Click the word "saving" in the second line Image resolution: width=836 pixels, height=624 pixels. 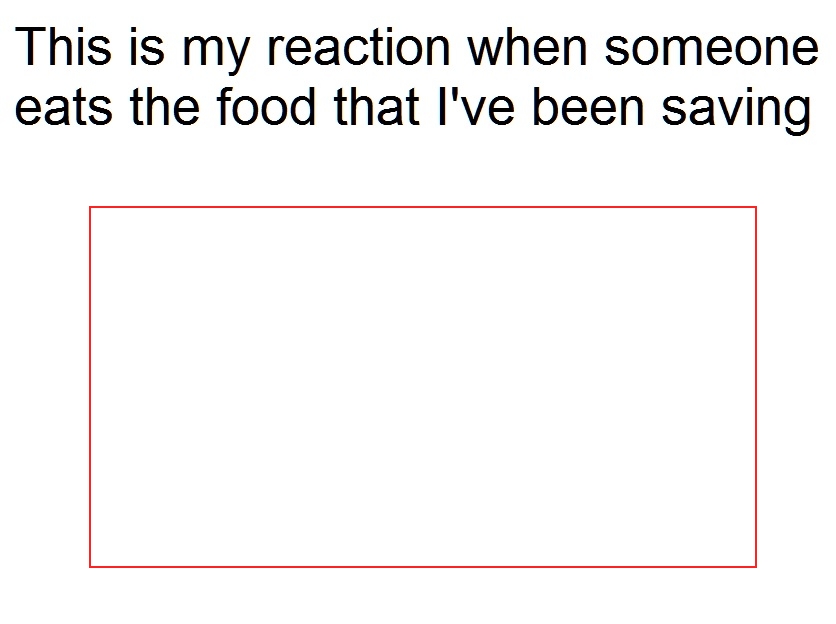(x=736, y=111)
